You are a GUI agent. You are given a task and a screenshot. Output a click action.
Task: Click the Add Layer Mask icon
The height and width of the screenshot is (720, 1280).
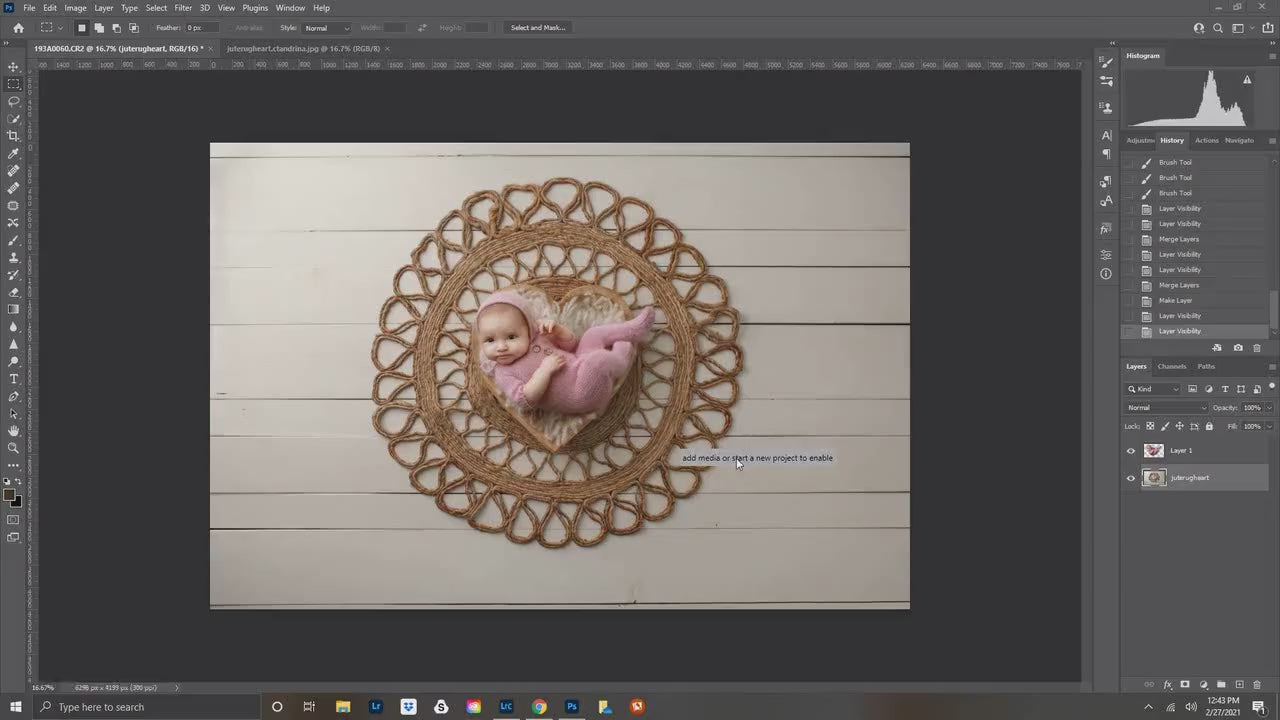[1185, 685]
